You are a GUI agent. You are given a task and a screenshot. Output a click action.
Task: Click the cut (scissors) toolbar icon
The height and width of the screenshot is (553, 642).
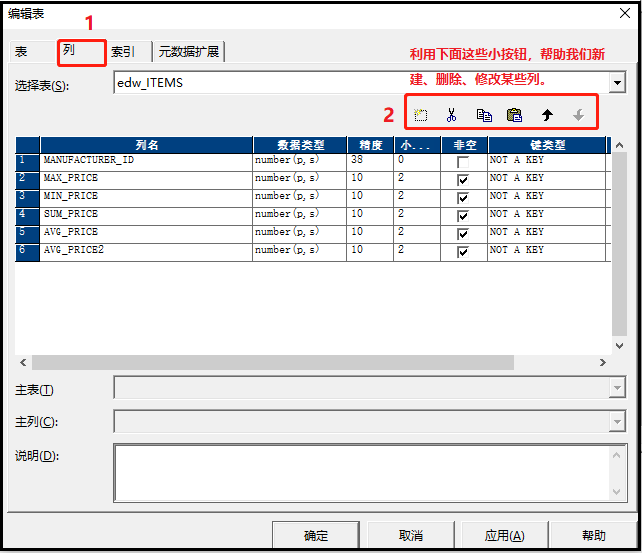[452, 115]
